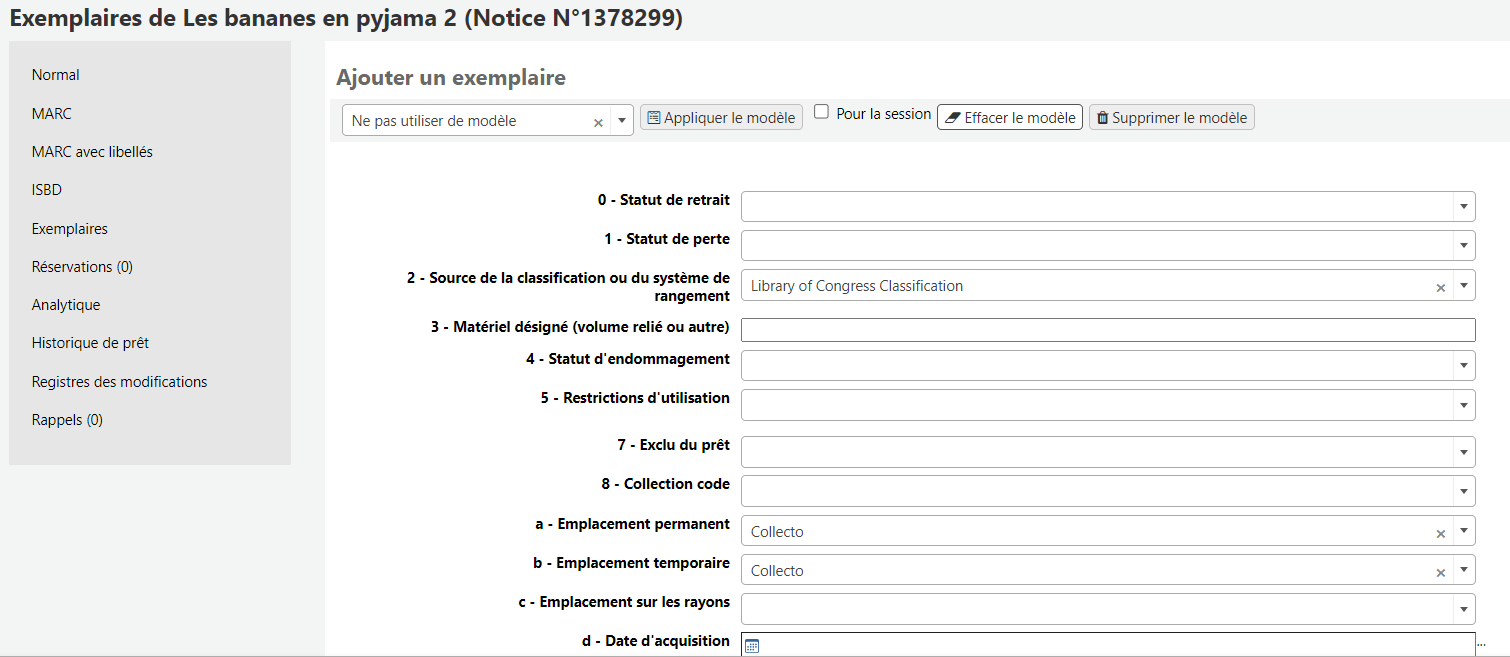This screenshot has height=657, width=1510.
Task: Open the ISBD view in sidebar
Action: (47, 190)
